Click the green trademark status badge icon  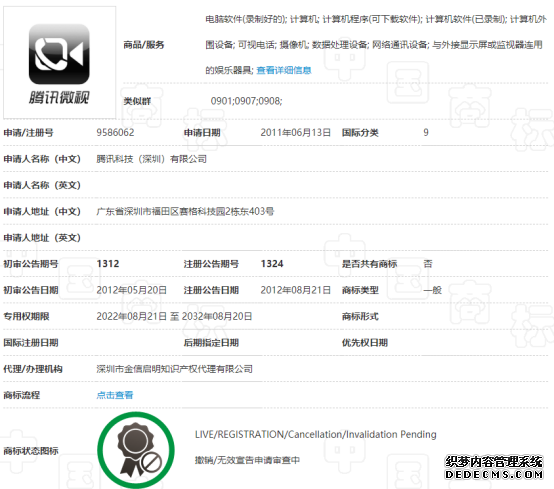coord(136,450)
